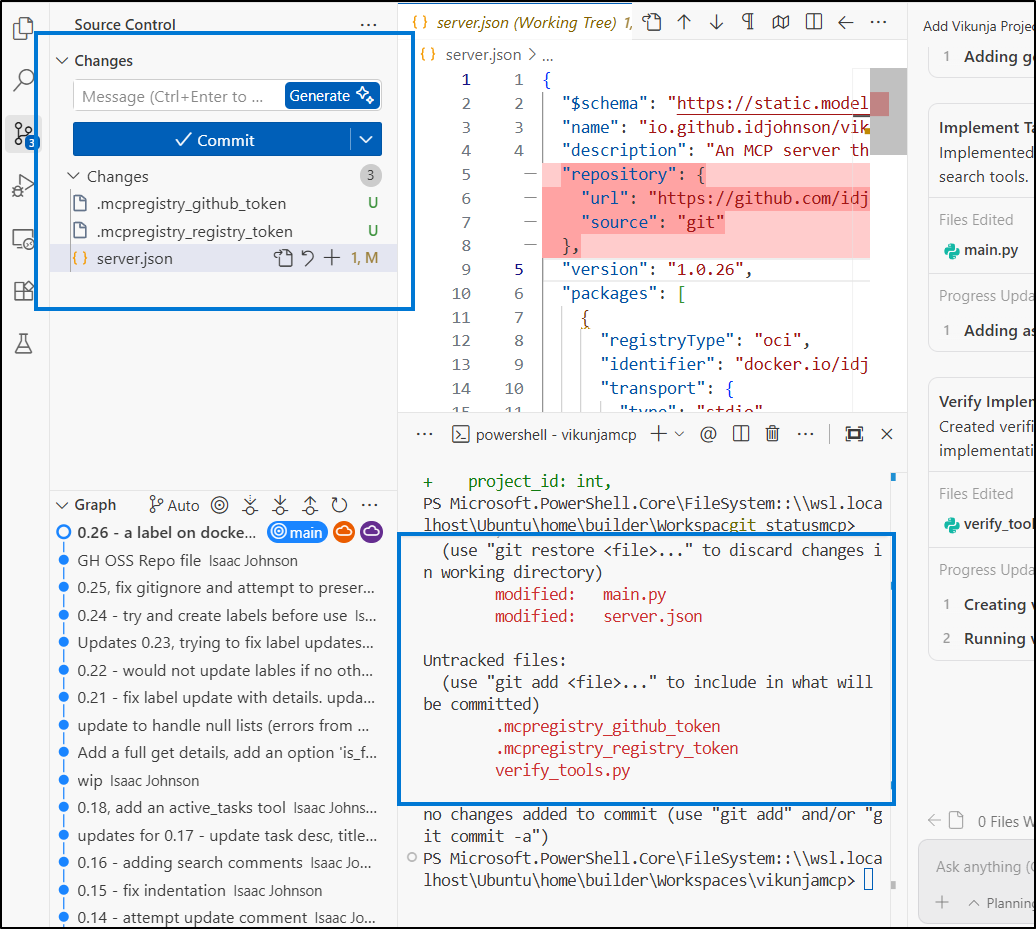Open the Extensions view

[23, 291]
